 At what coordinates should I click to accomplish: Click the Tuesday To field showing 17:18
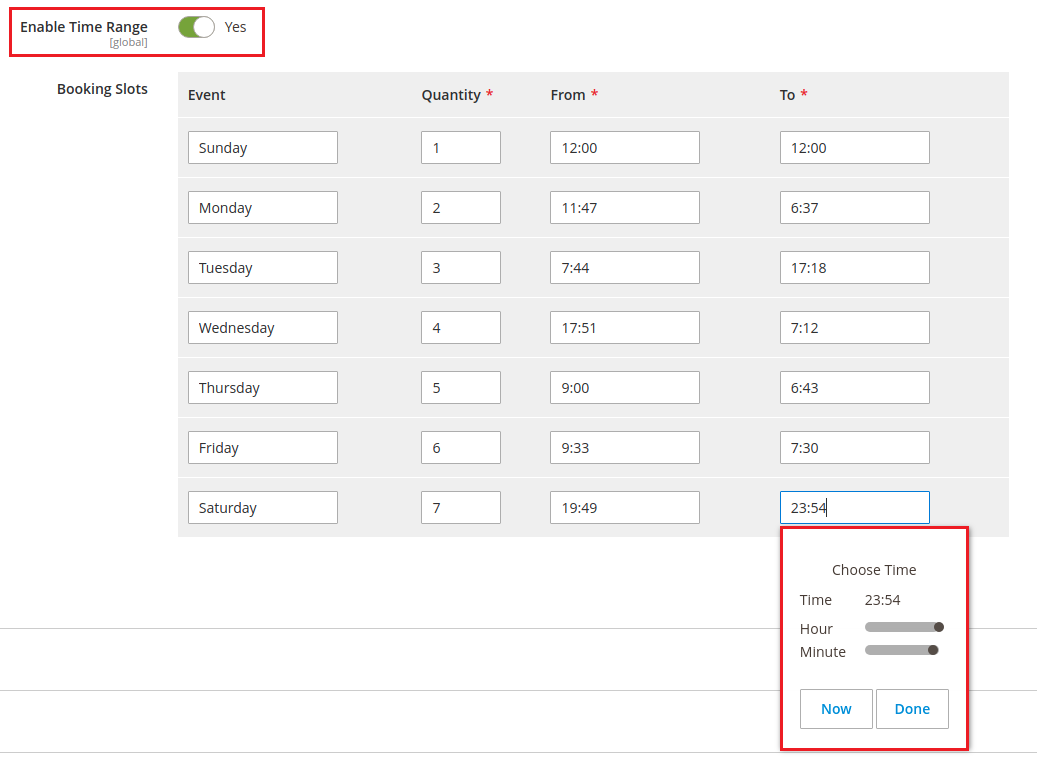click(854, 268)
